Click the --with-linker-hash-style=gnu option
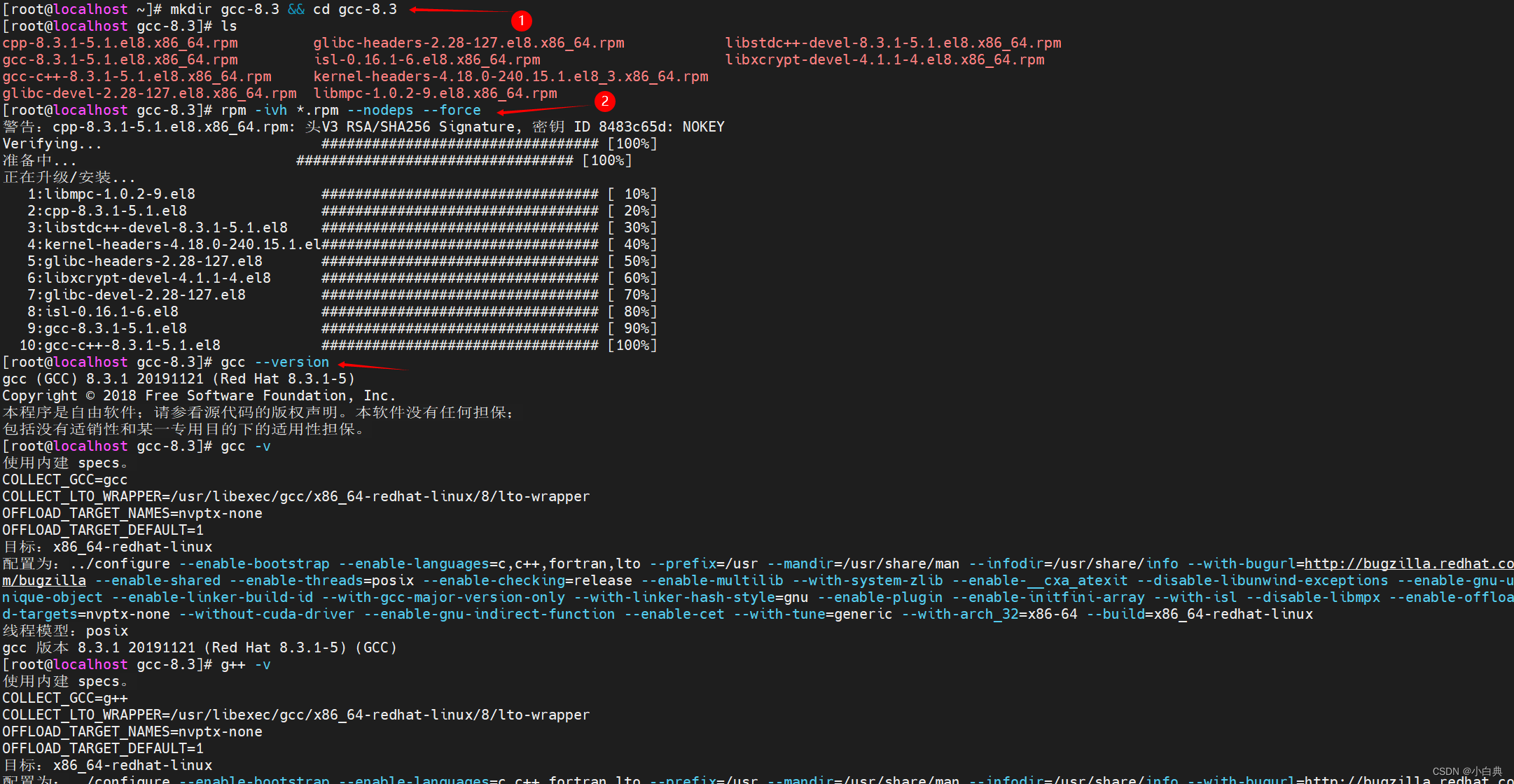 coord(691,597)
